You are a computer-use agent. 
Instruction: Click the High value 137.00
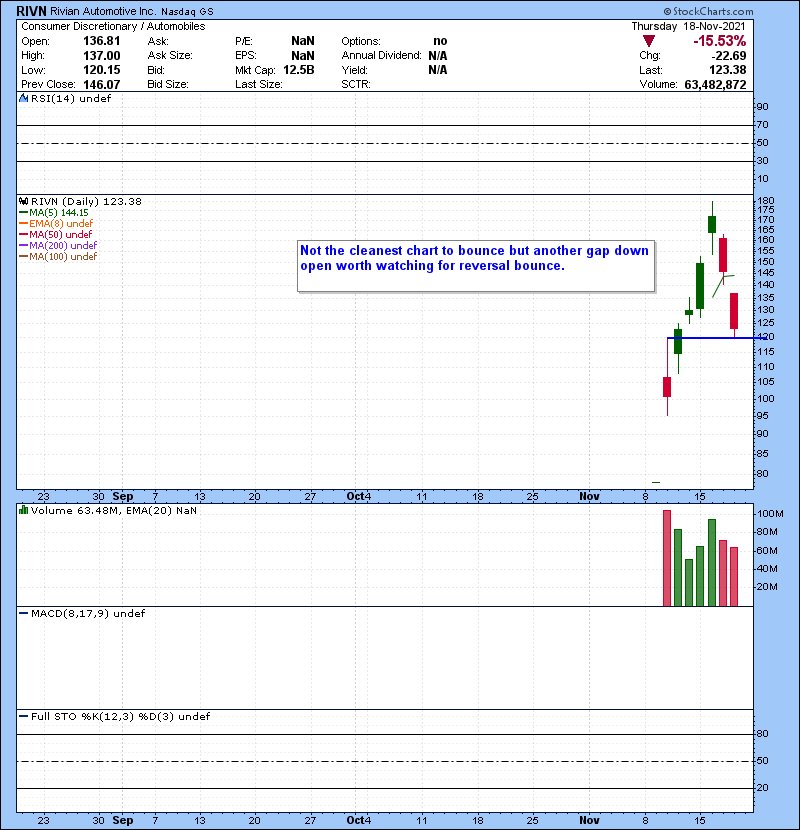(x=102, y=56)
